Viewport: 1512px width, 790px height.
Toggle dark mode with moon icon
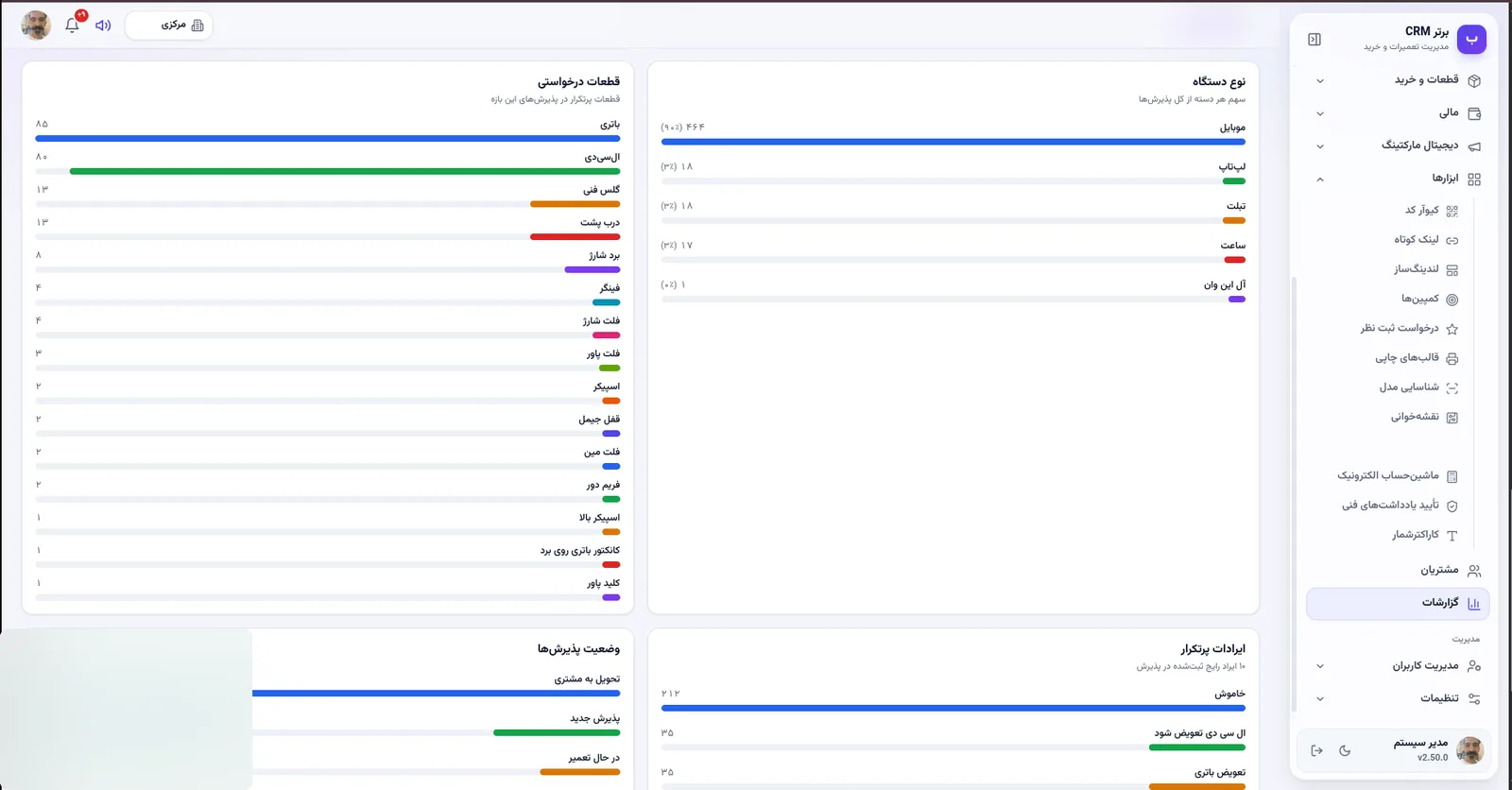[x=1345, y=750]
